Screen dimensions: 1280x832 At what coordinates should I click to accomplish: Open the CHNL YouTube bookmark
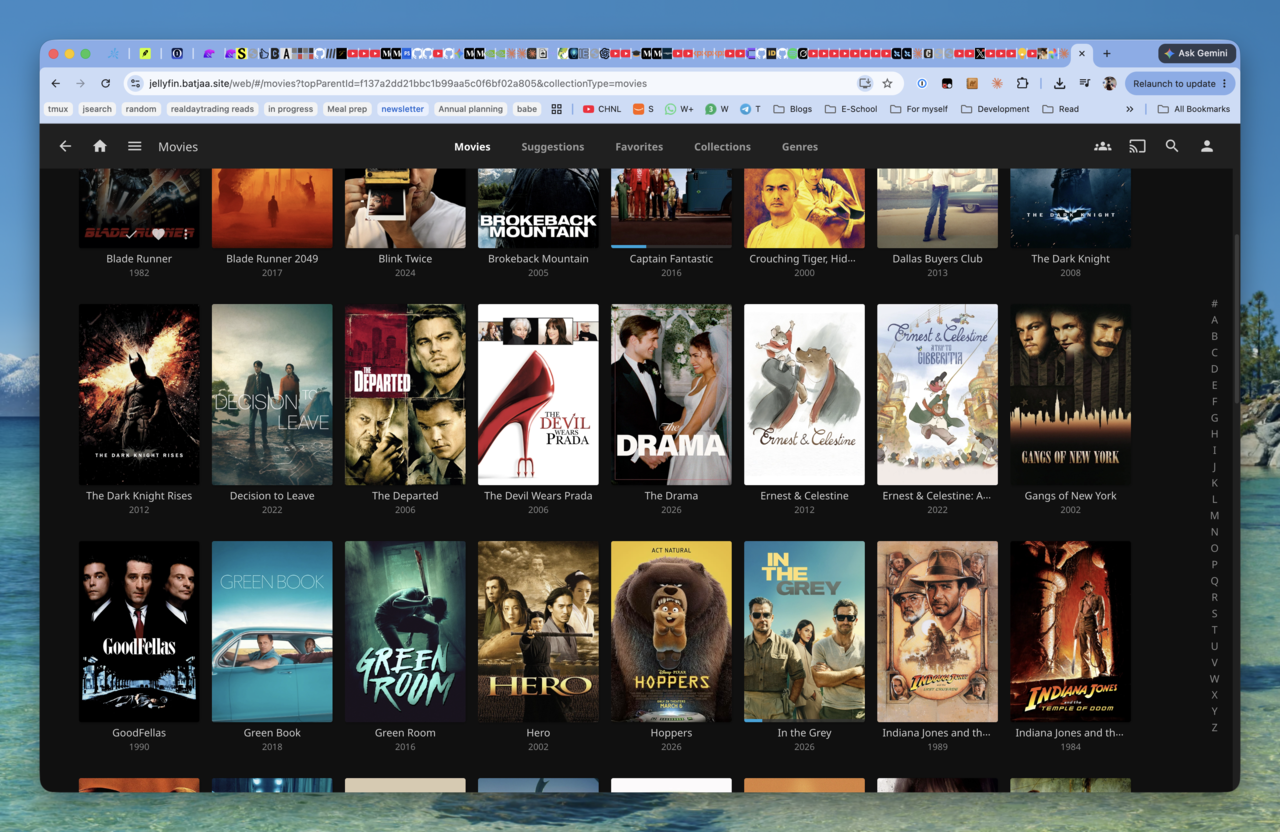(x=602, y=109)
